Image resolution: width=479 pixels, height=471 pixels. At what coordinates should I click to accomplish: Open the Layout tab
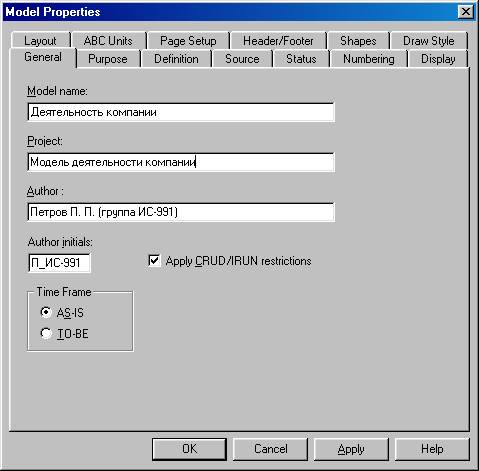tap(40, 41)
